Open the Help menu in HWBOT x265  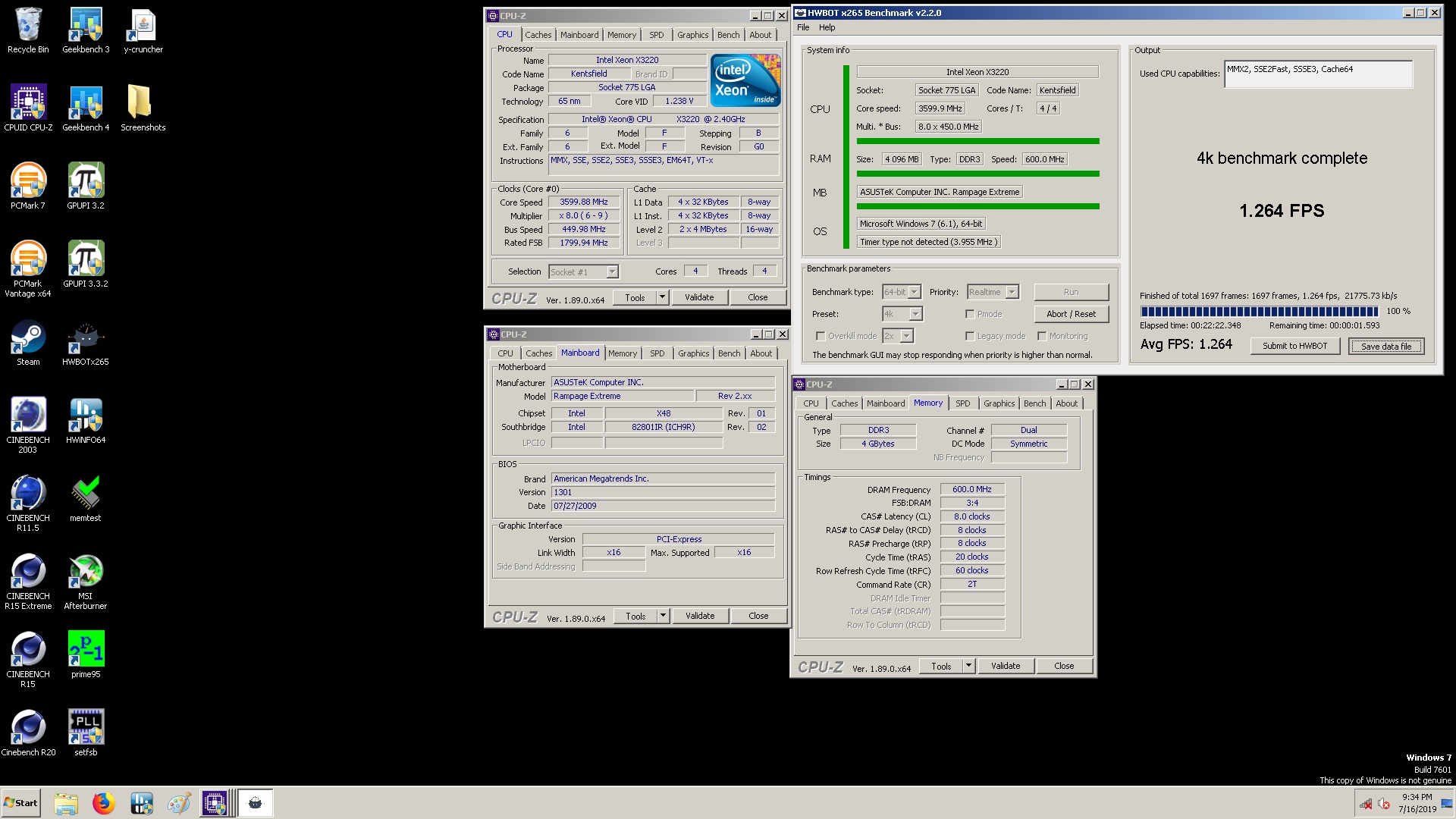coord(827,27)
